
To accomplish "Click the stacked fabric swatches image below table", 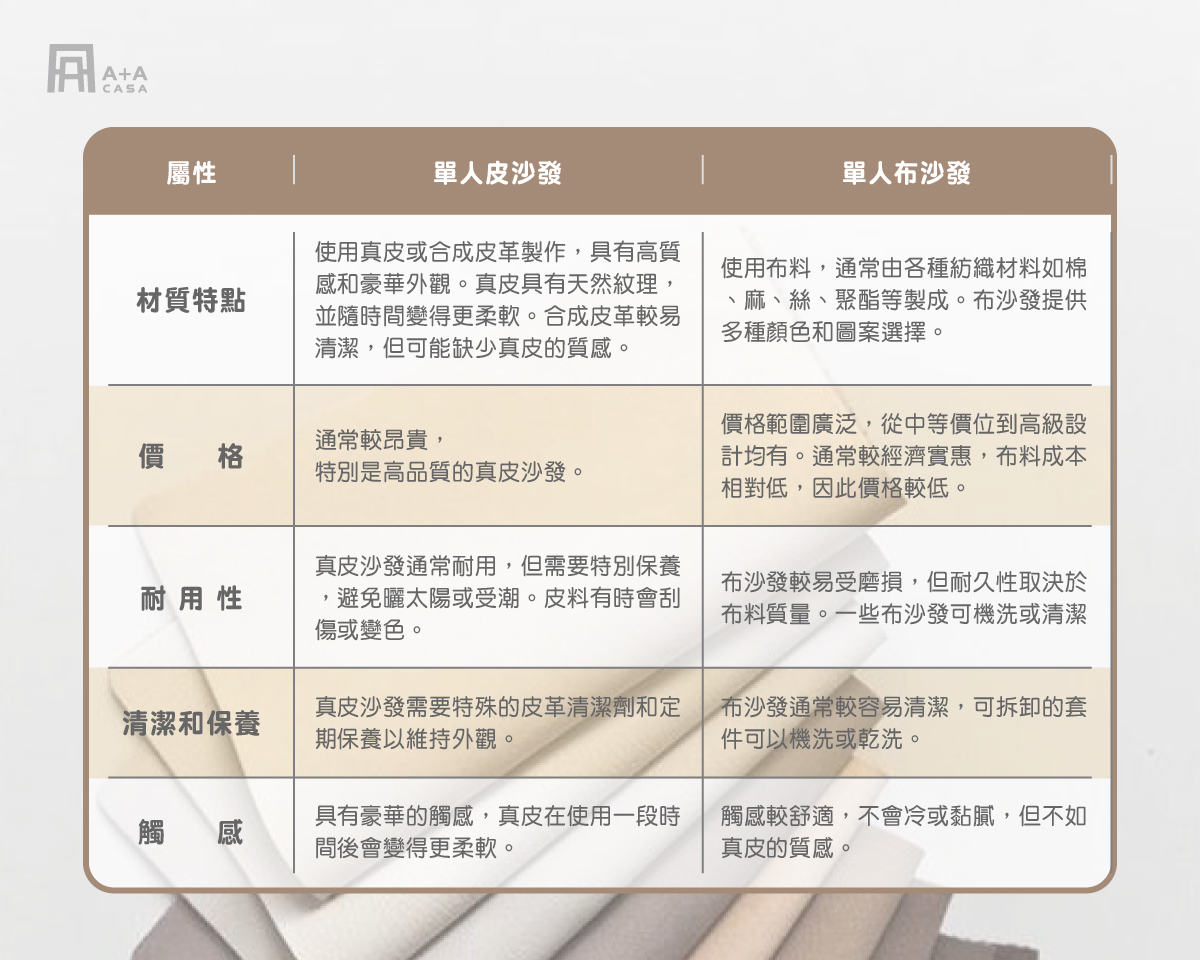I will tap(600, 930).
